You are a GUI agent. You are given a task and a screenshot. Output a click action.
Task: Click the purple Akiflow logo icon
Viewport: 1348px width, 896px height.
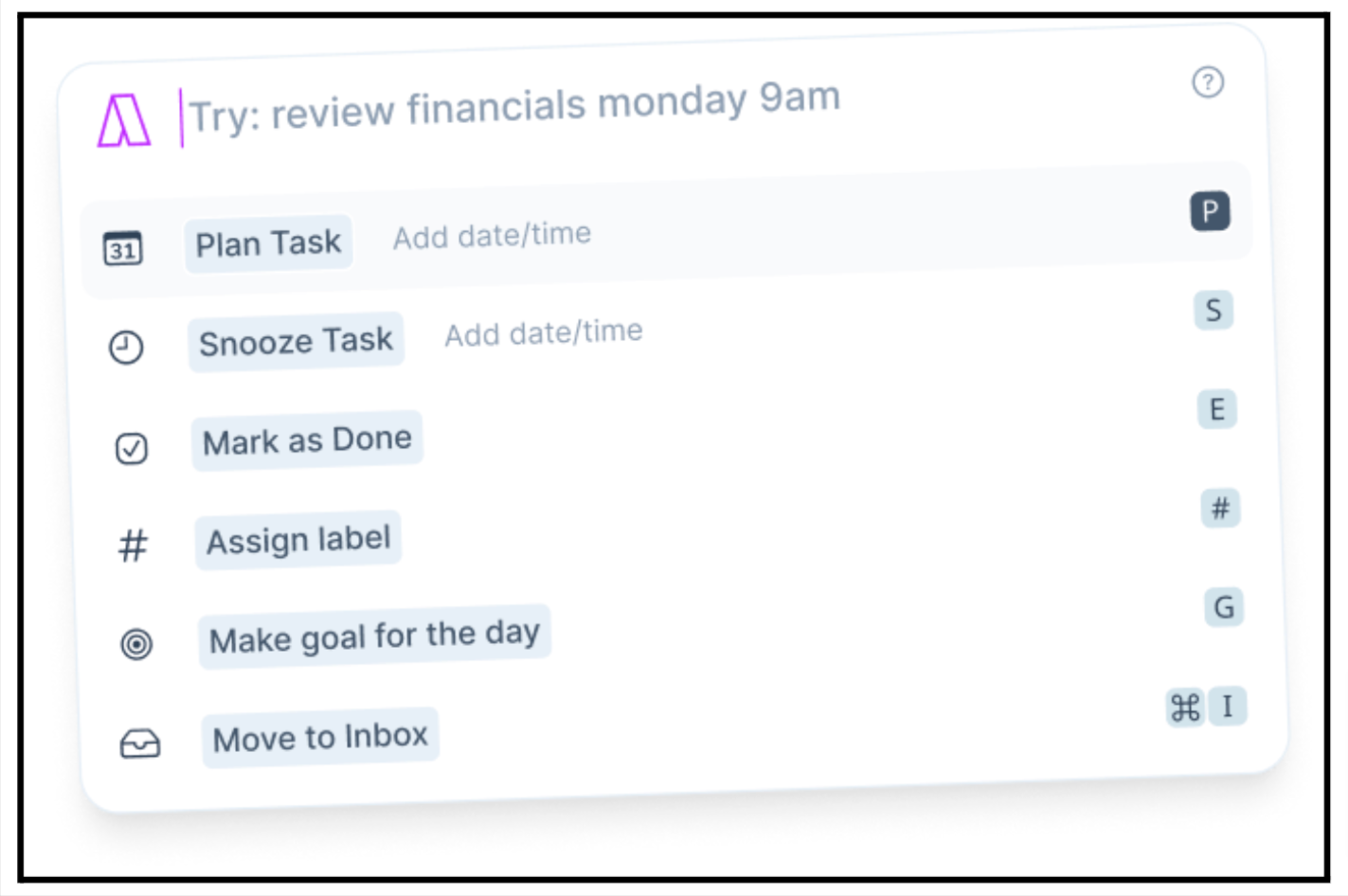click(x=123, y=121)
